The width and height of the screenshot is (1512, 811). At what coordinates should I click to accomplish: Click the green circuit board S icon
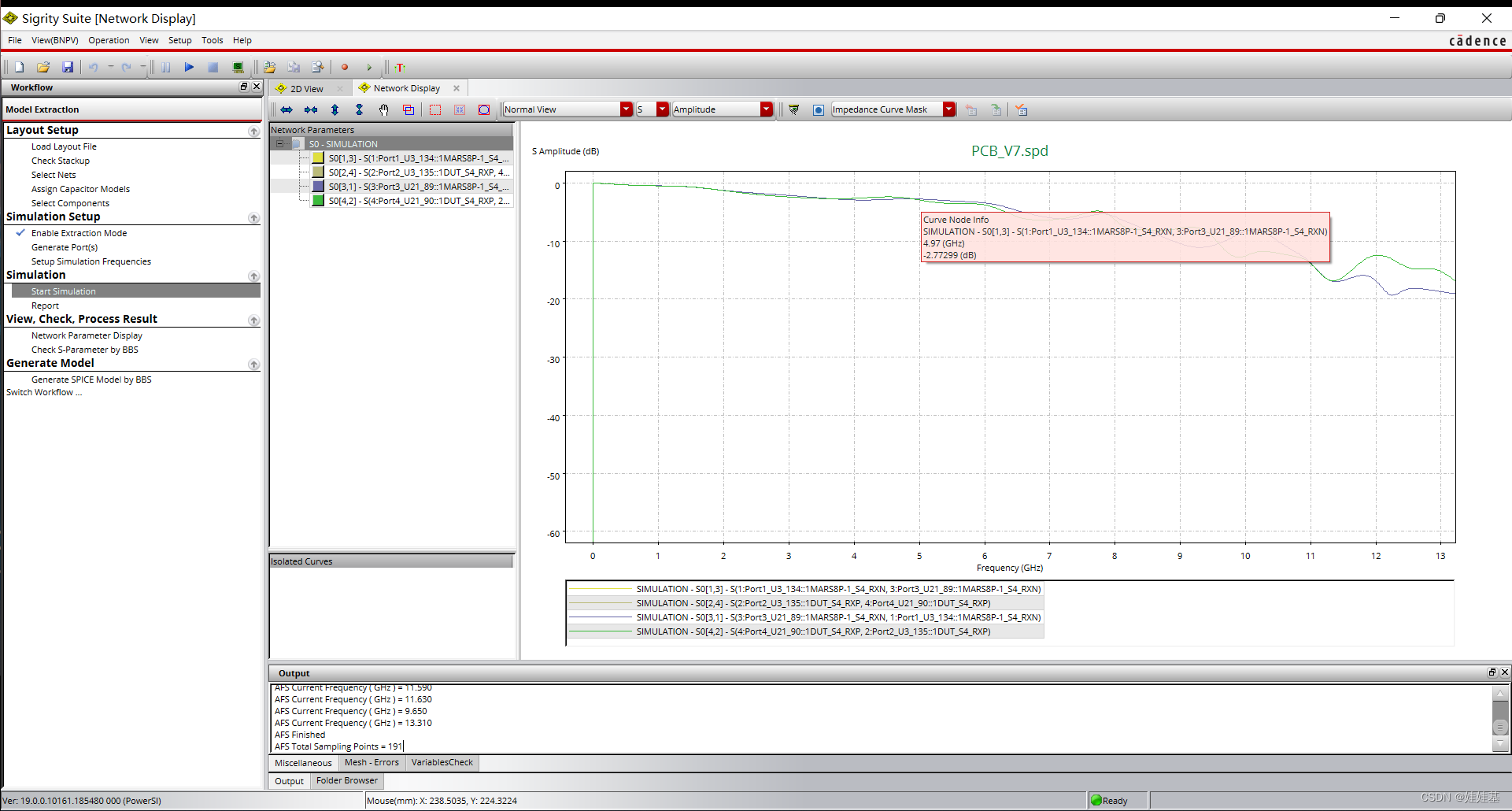click(x=238, y=68)
